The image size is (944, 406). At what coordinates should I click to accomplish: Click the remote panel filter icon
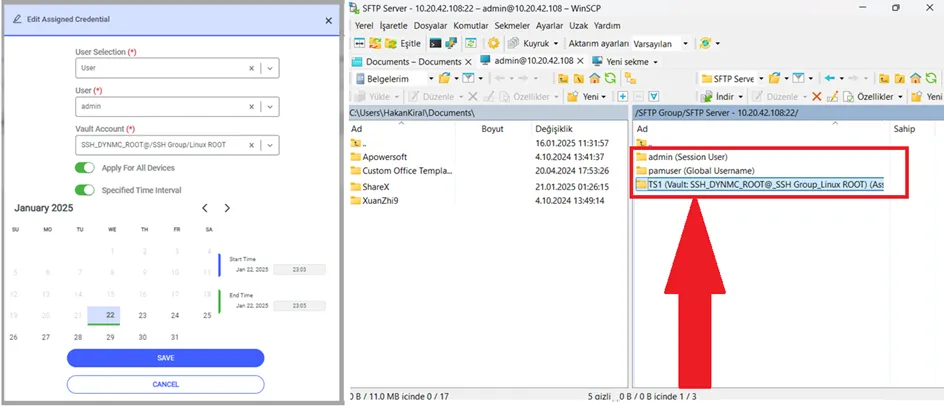click(x=798, y=78)
